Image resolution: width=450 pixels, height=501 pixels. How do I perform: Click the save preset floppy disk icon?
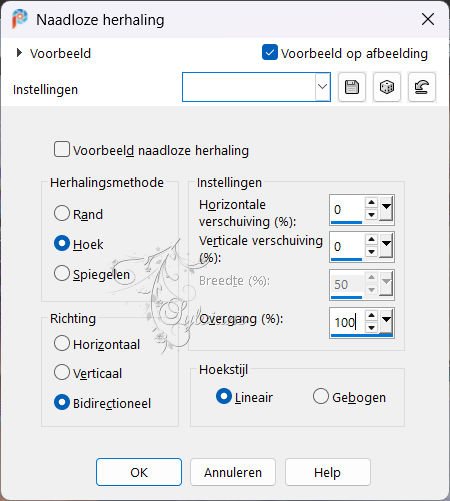pyautogui.click(x=352, y=87)
